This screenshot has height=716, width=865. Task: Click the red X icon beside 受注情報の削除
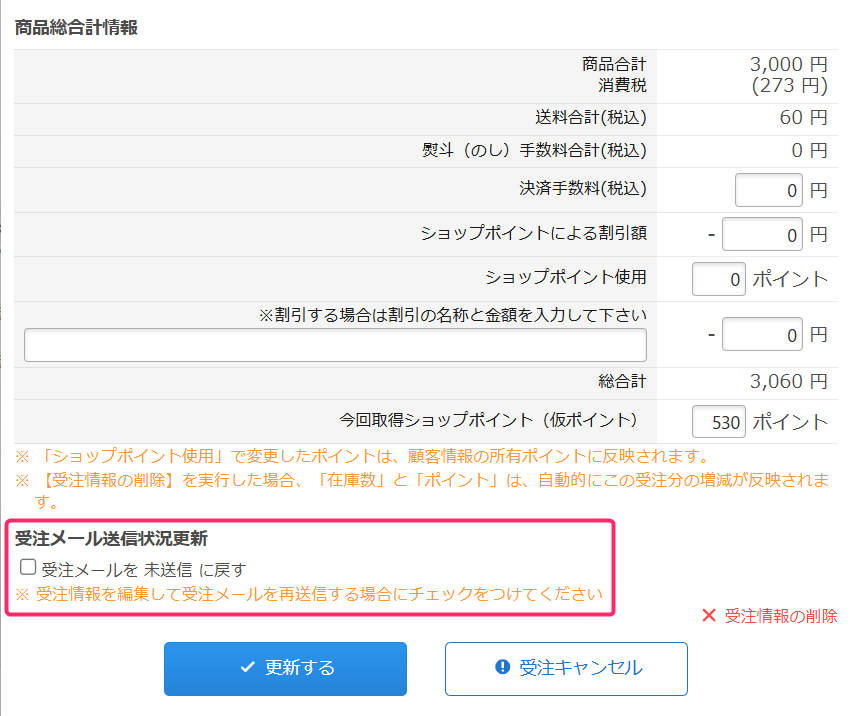pos(709,616)
